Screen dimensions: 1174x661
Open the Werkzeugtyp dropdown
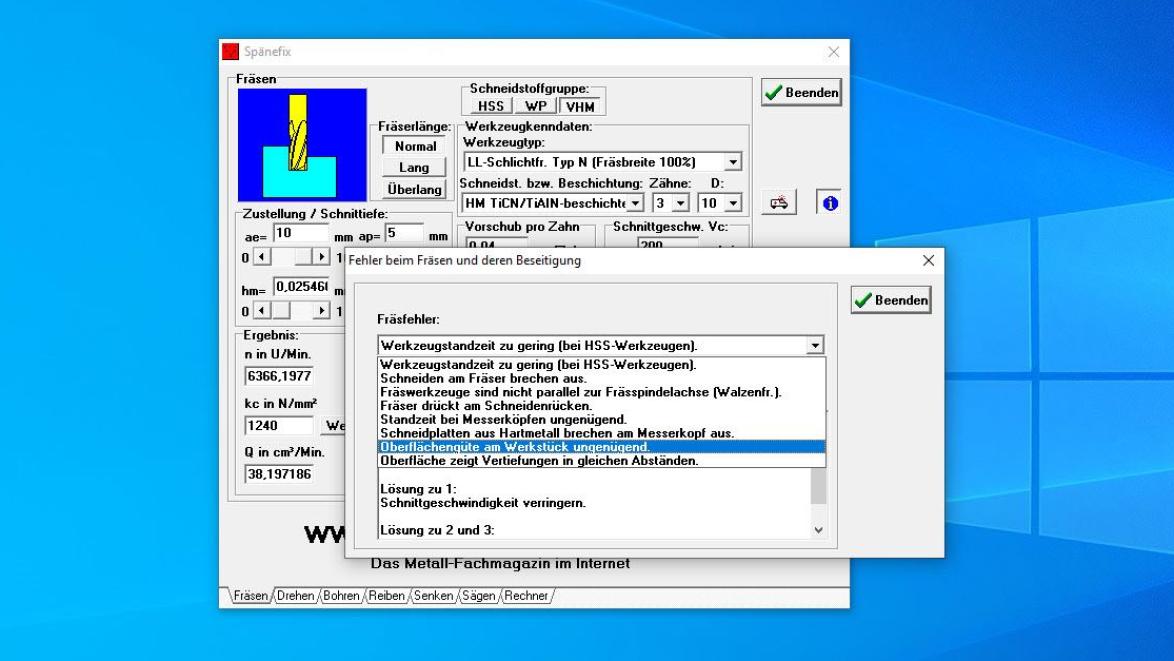tap(733, 162)
